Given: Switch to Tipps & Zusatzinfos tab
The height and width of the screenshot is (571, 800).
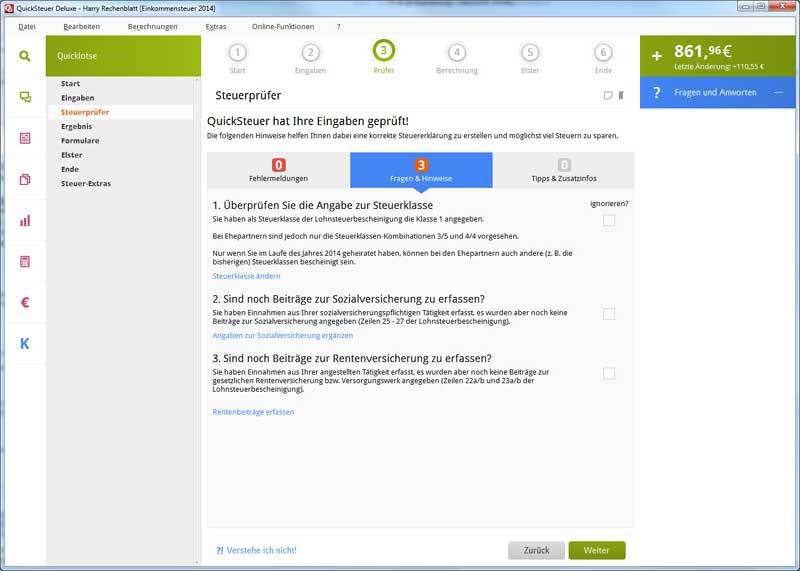Looking at the screenshot, I should [564, 170].
